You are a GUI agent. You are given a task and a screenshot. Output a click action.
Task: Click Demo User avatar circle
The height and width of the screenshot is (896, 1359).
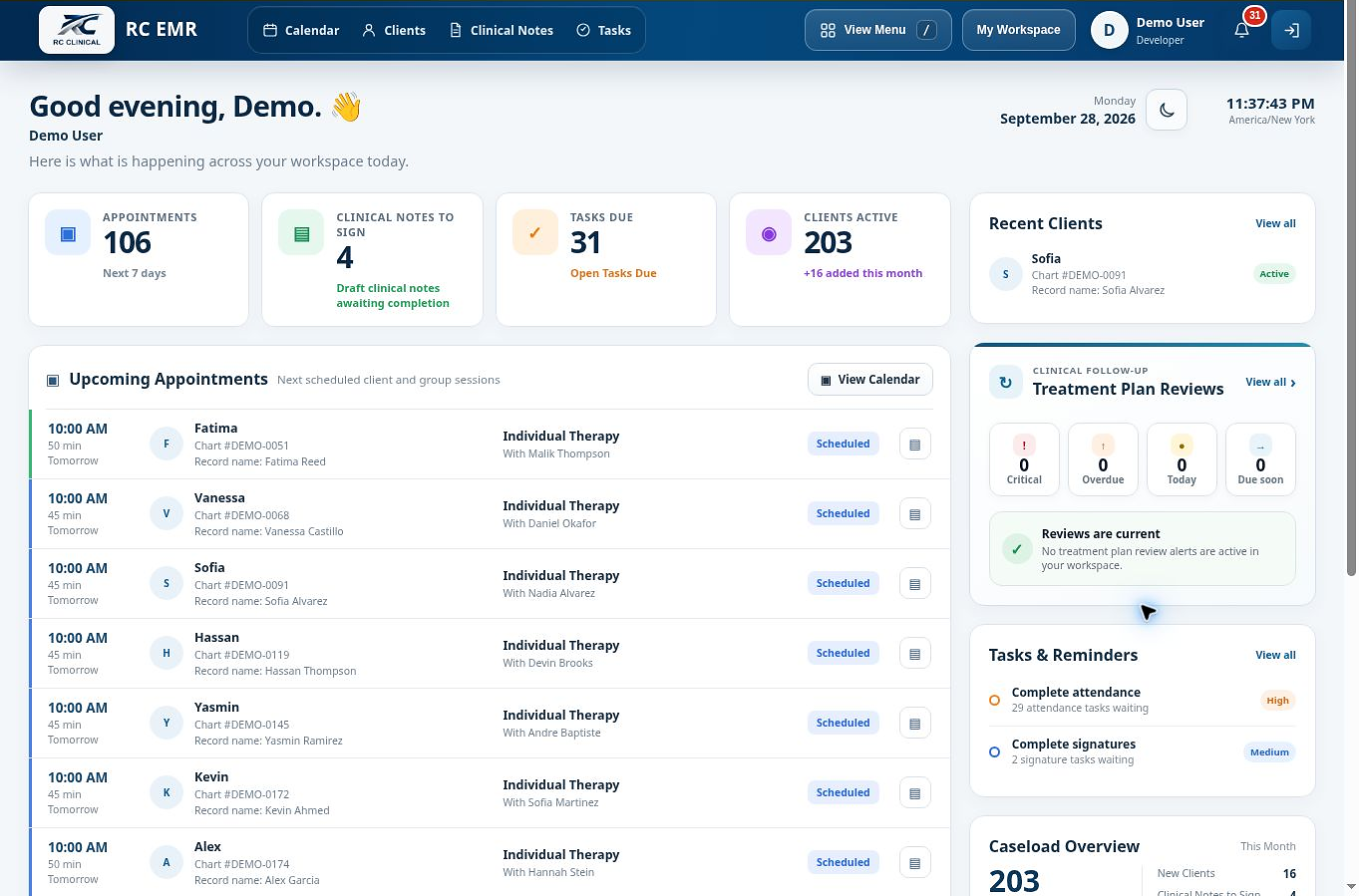point(1109,30)
